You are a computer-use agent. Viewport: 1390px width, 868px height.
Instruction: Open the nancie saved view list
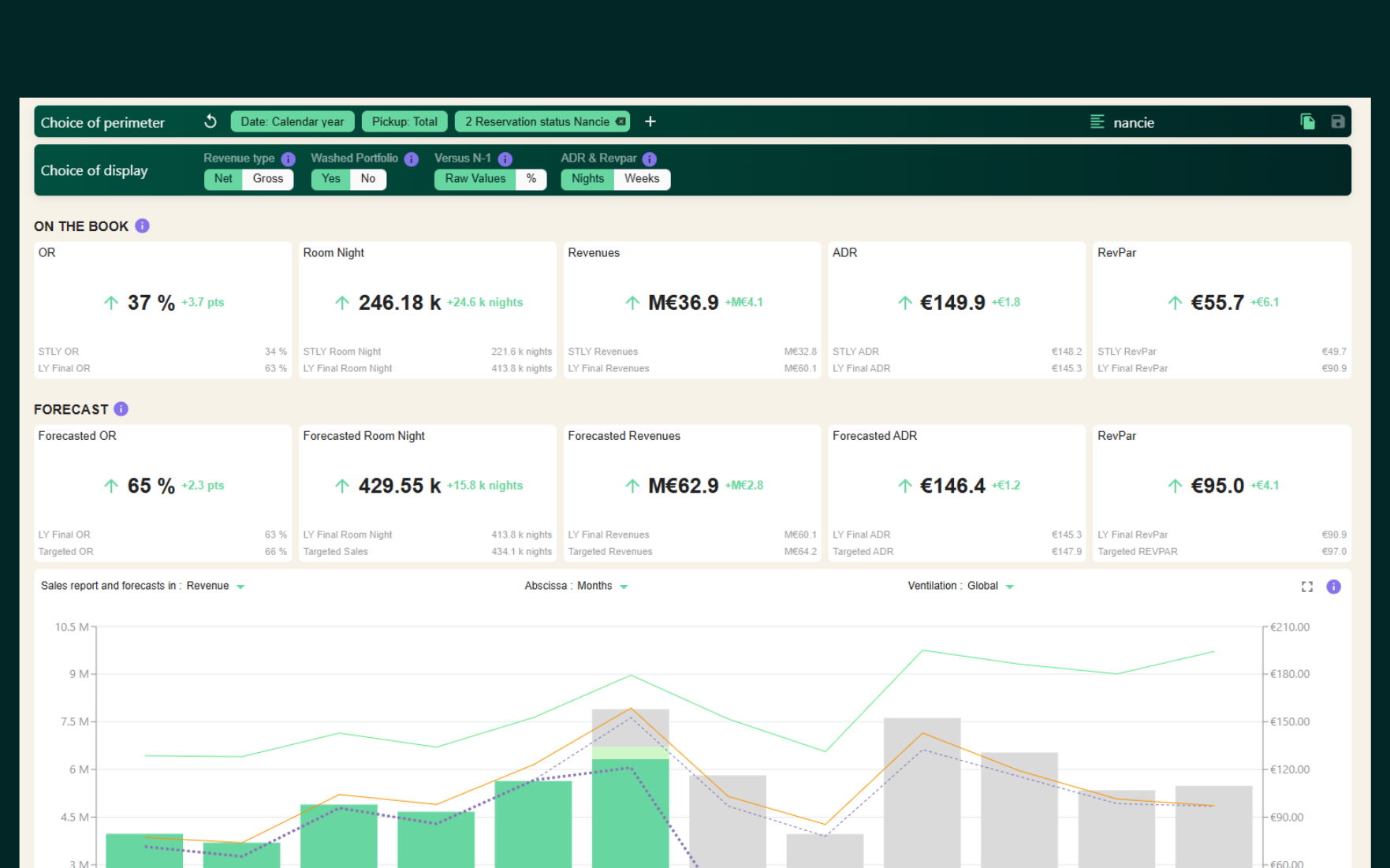click(1123, 122)
